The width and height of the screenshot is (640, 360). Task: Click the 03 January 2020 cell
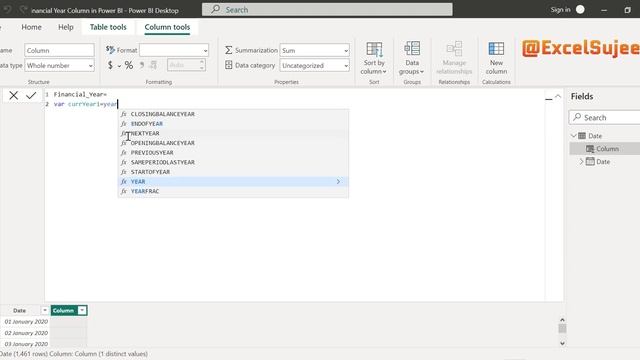pos(26,344)
